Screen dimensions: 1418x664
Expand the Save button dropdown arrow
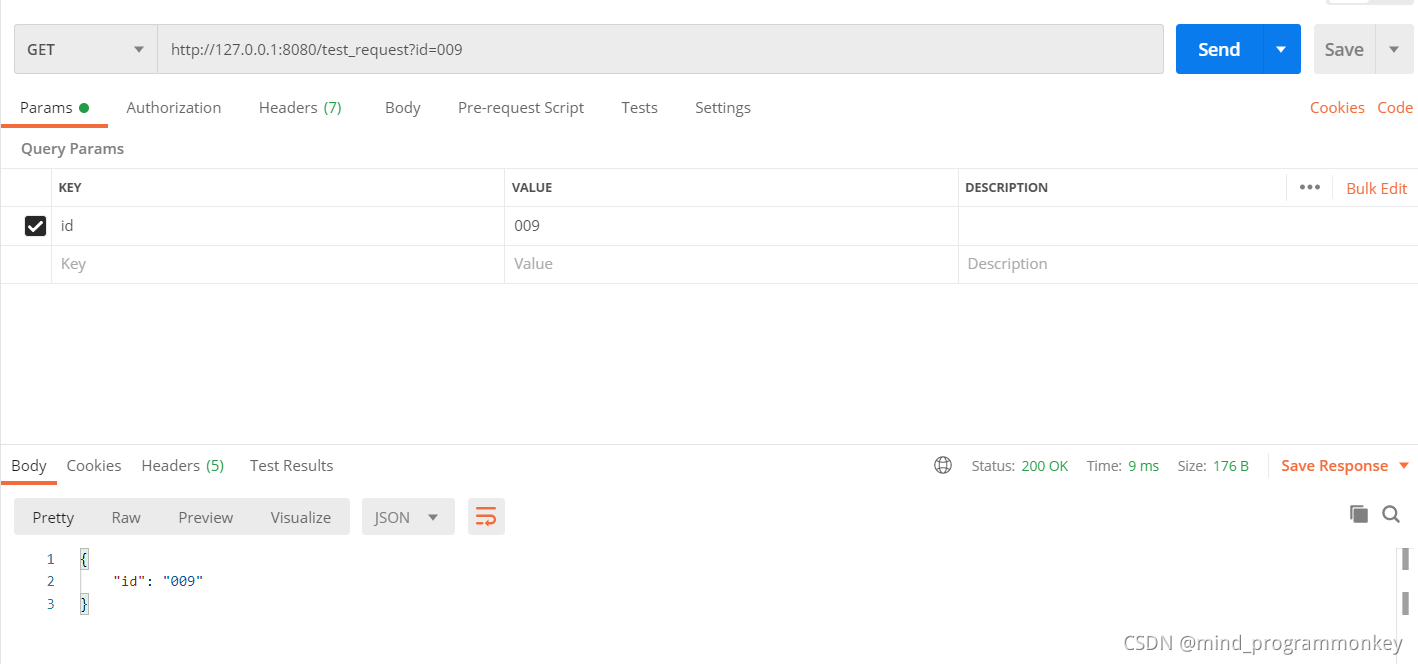(x=1394, y=49)
